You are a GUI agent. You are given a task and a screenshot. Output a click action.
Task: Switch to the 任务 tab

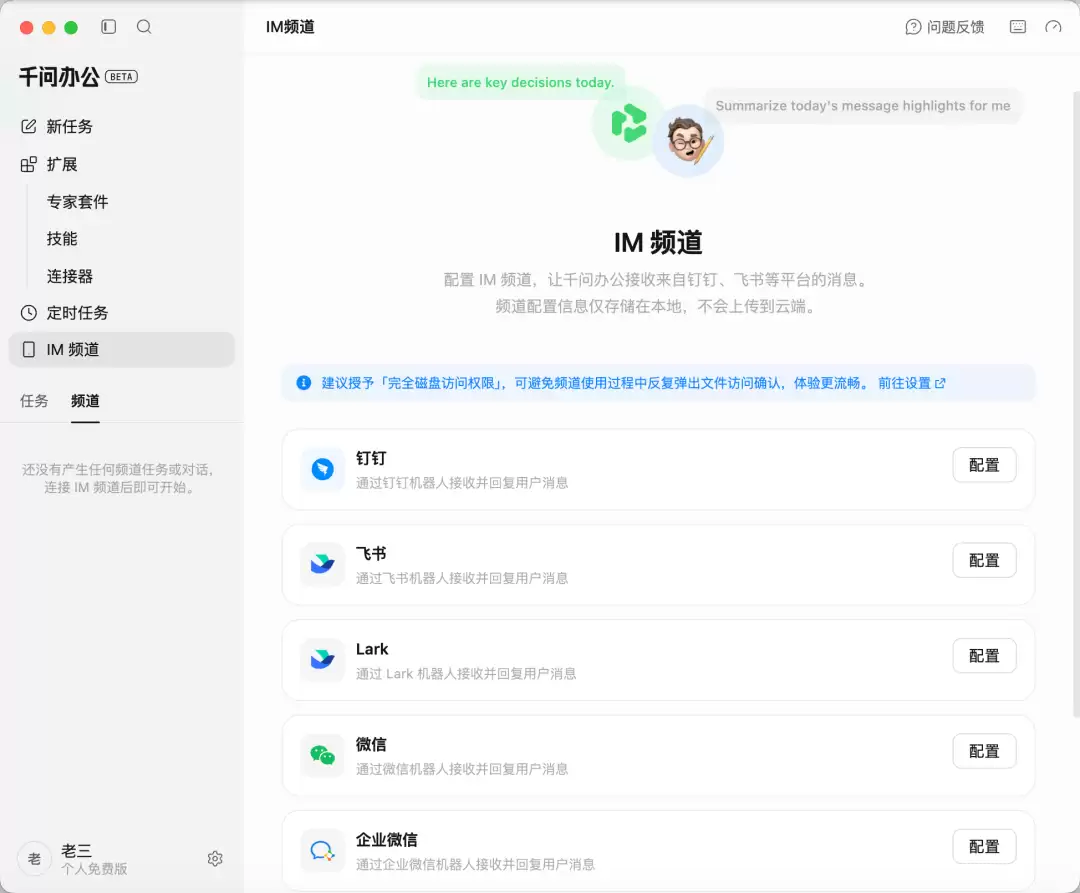[34, 401]
